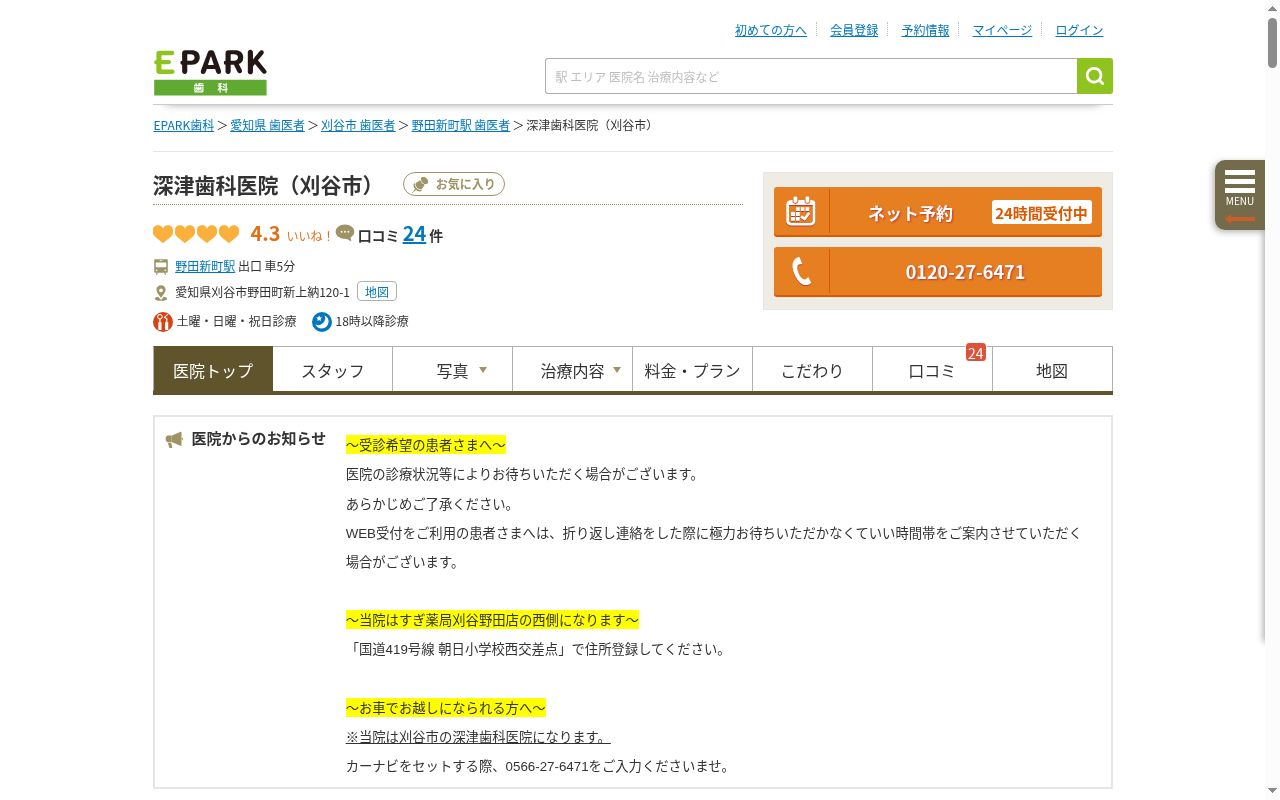The image size is (1280, 800).
Task: Click the 18時以降診療 moon icon
Action: [321, 321]
